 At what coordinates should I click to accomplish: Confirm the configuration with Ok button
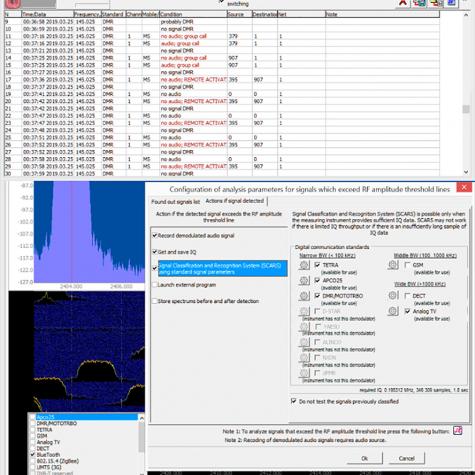click(x=364, y=458)
